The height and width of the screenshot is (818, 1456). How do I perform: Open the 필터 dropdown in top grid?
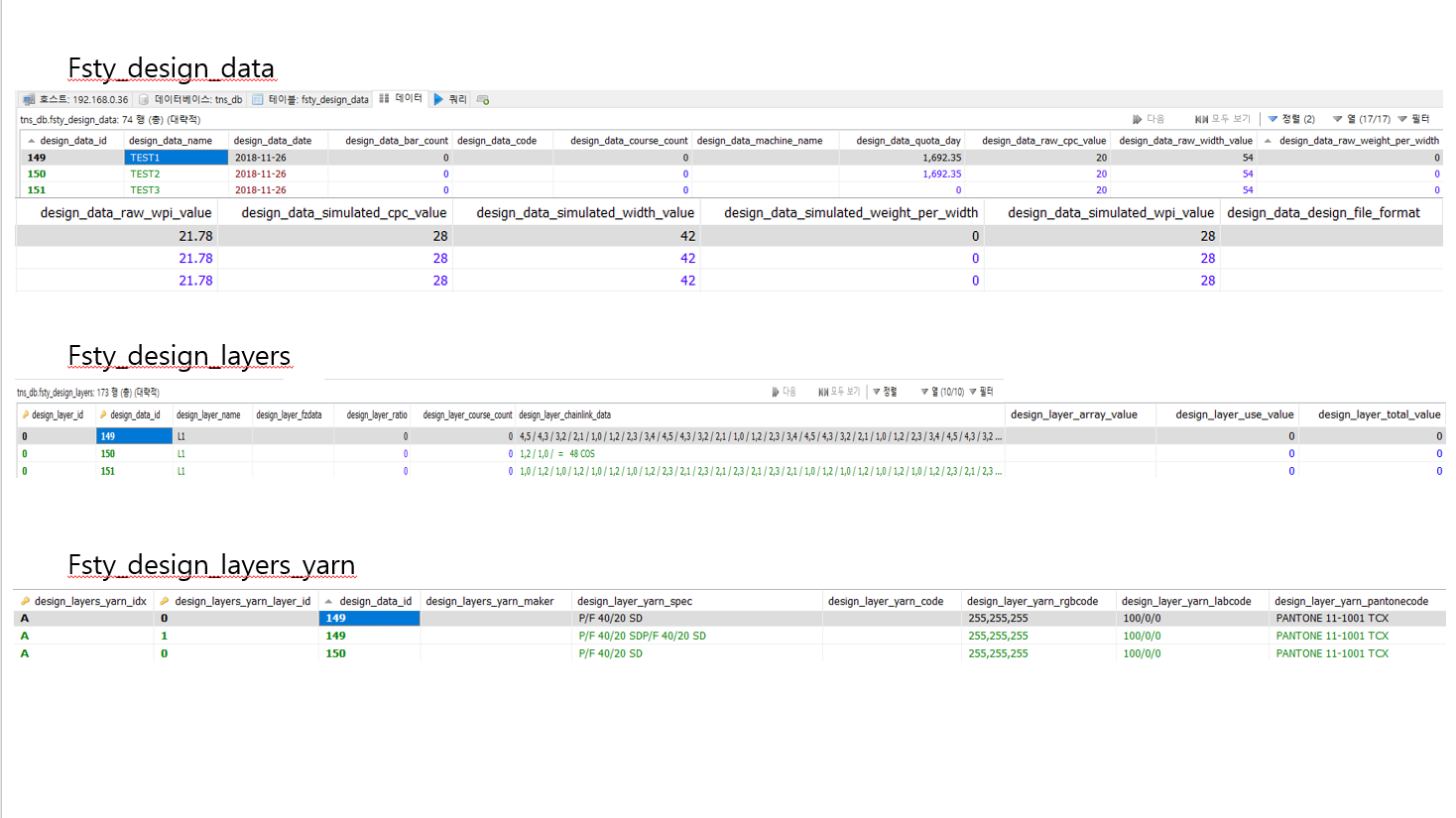coord(1414,119)
